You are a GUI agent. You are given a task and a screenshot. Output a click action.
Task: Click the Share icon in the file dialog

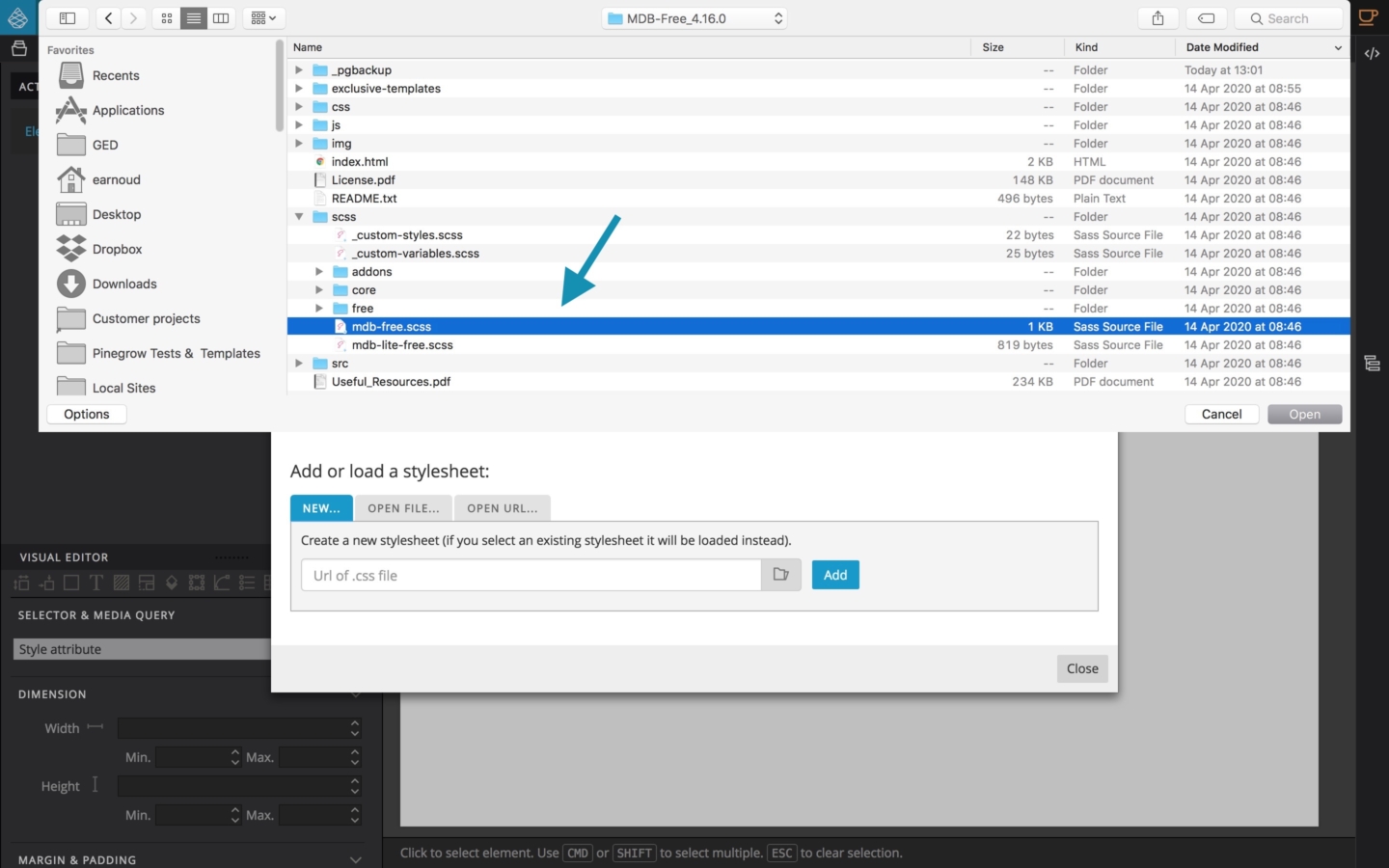point(1157,17)
